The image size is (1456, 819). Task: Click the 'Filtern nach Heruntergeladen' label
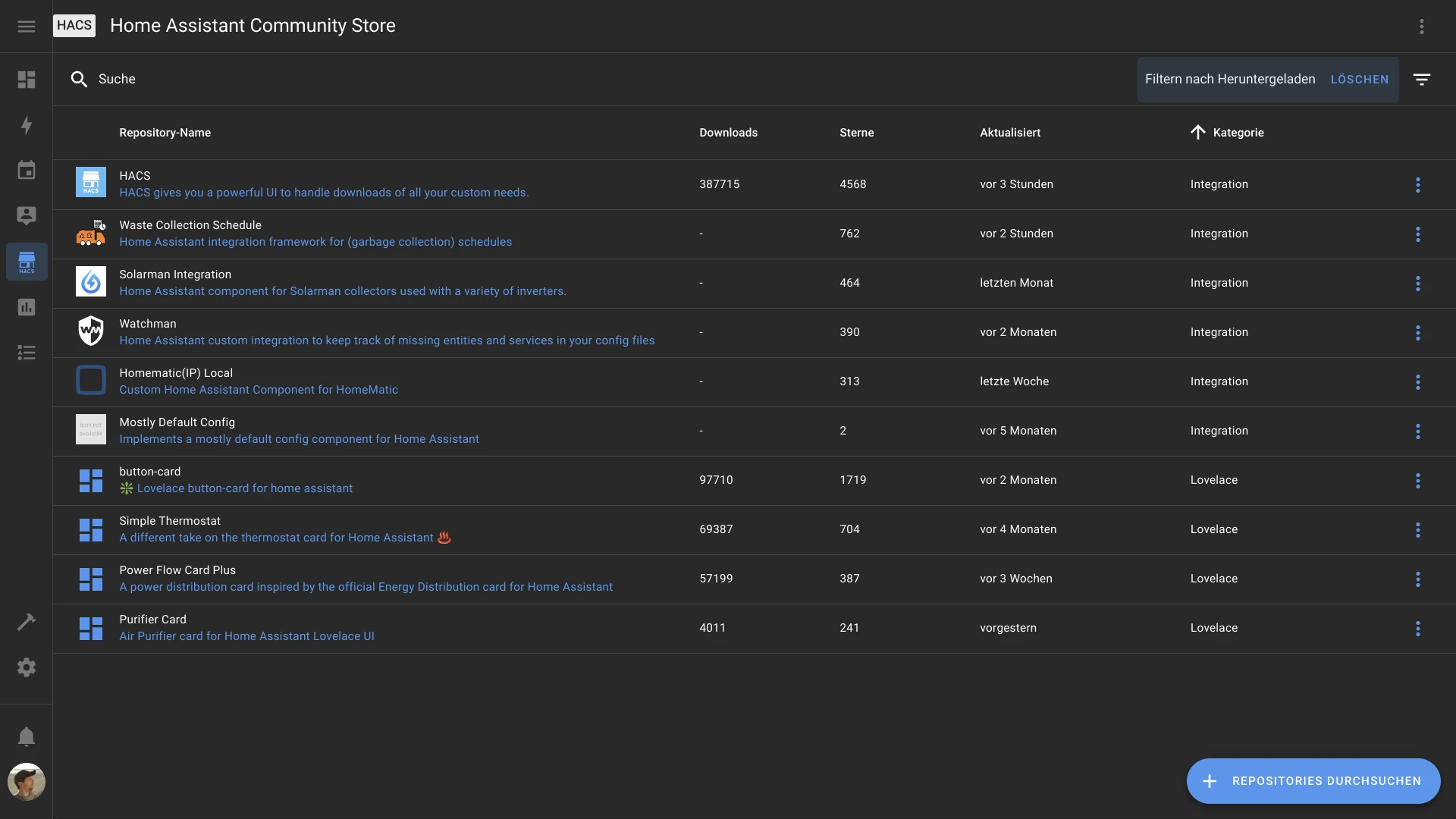[1229, 79]
